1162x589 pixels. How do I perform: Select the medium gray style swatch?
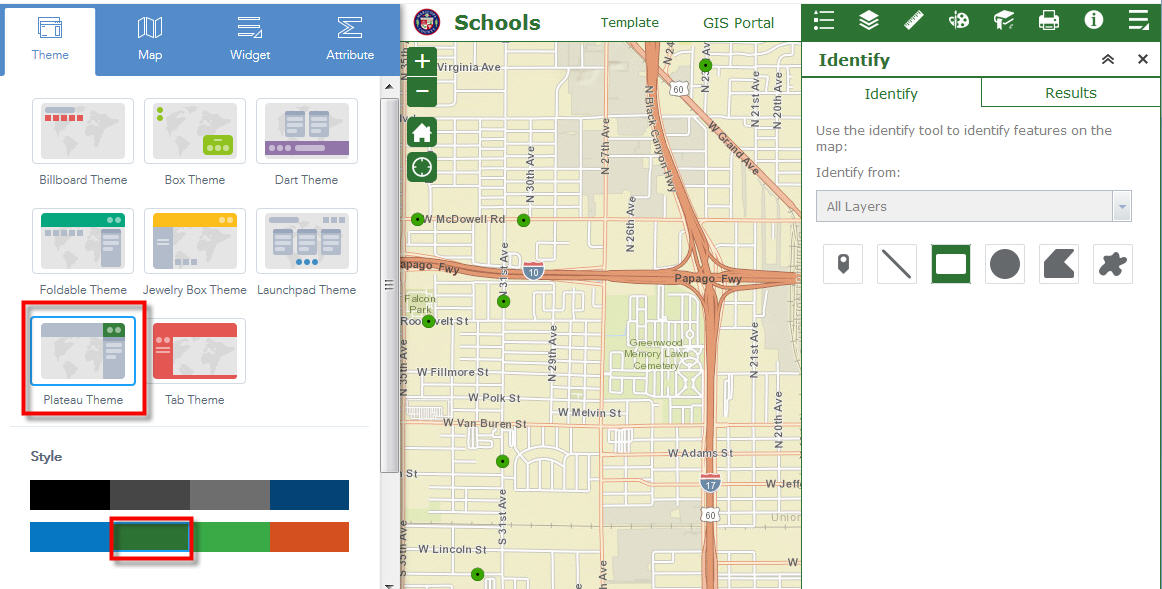pyautogui.click(x=230, y=495)
